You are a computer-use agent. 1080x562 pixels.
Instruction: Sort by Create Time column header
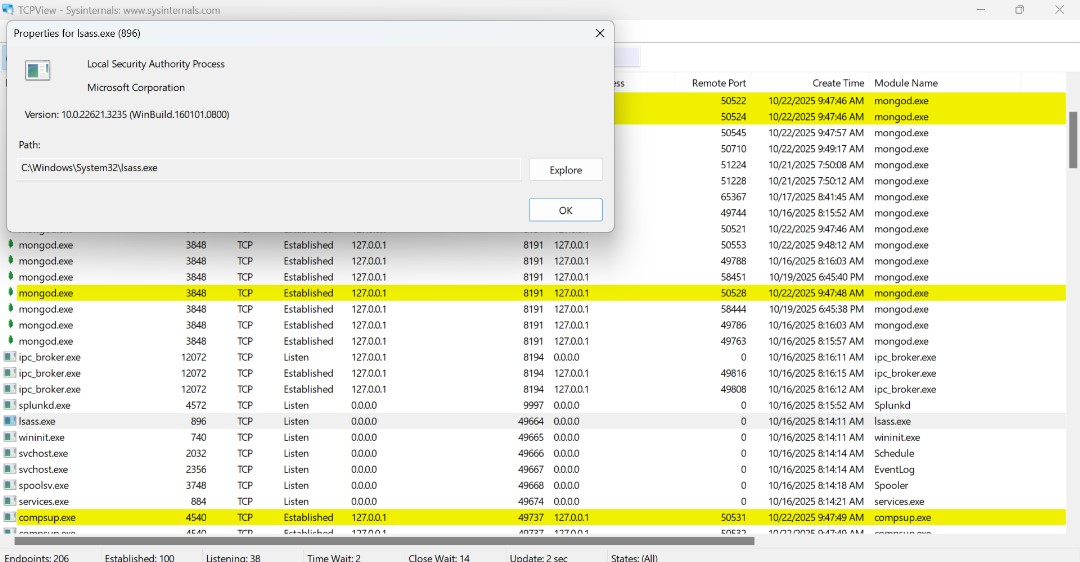(838, 83)
